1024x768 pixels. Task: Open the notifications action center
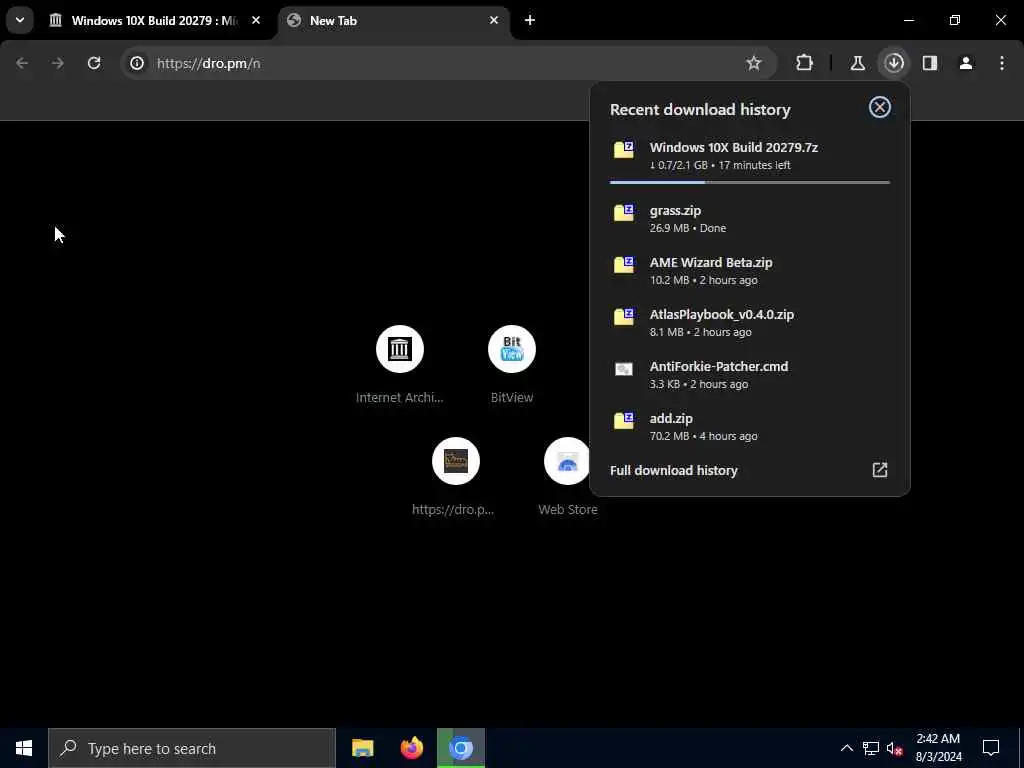click(991, 748)
